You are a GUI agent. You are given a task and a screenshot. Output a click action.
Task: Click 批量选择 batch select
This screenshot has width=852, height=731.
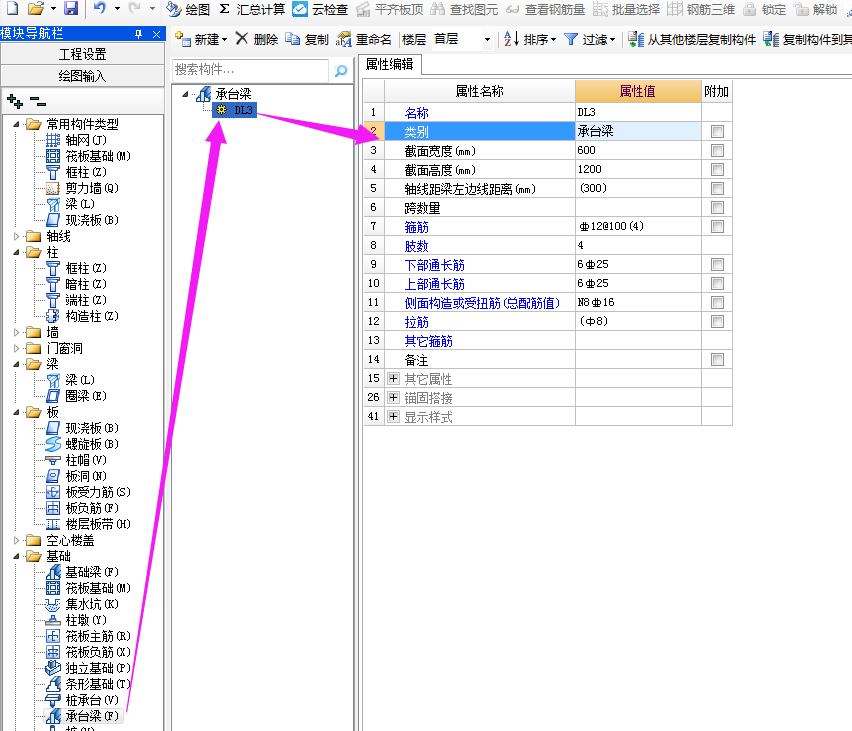point(627,9)
